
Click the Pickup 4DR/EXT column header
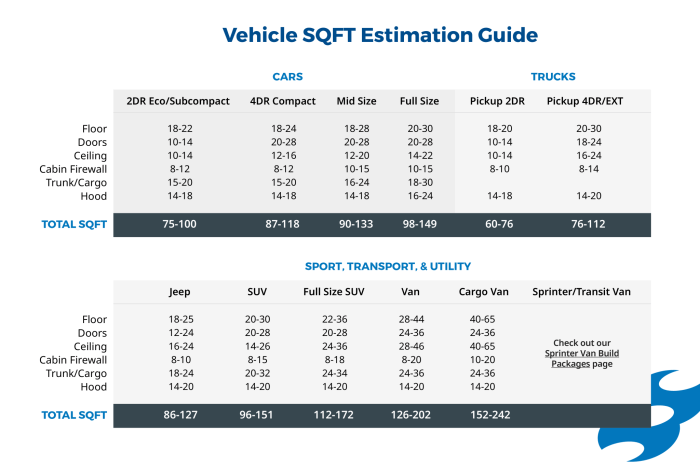(585, 101)
